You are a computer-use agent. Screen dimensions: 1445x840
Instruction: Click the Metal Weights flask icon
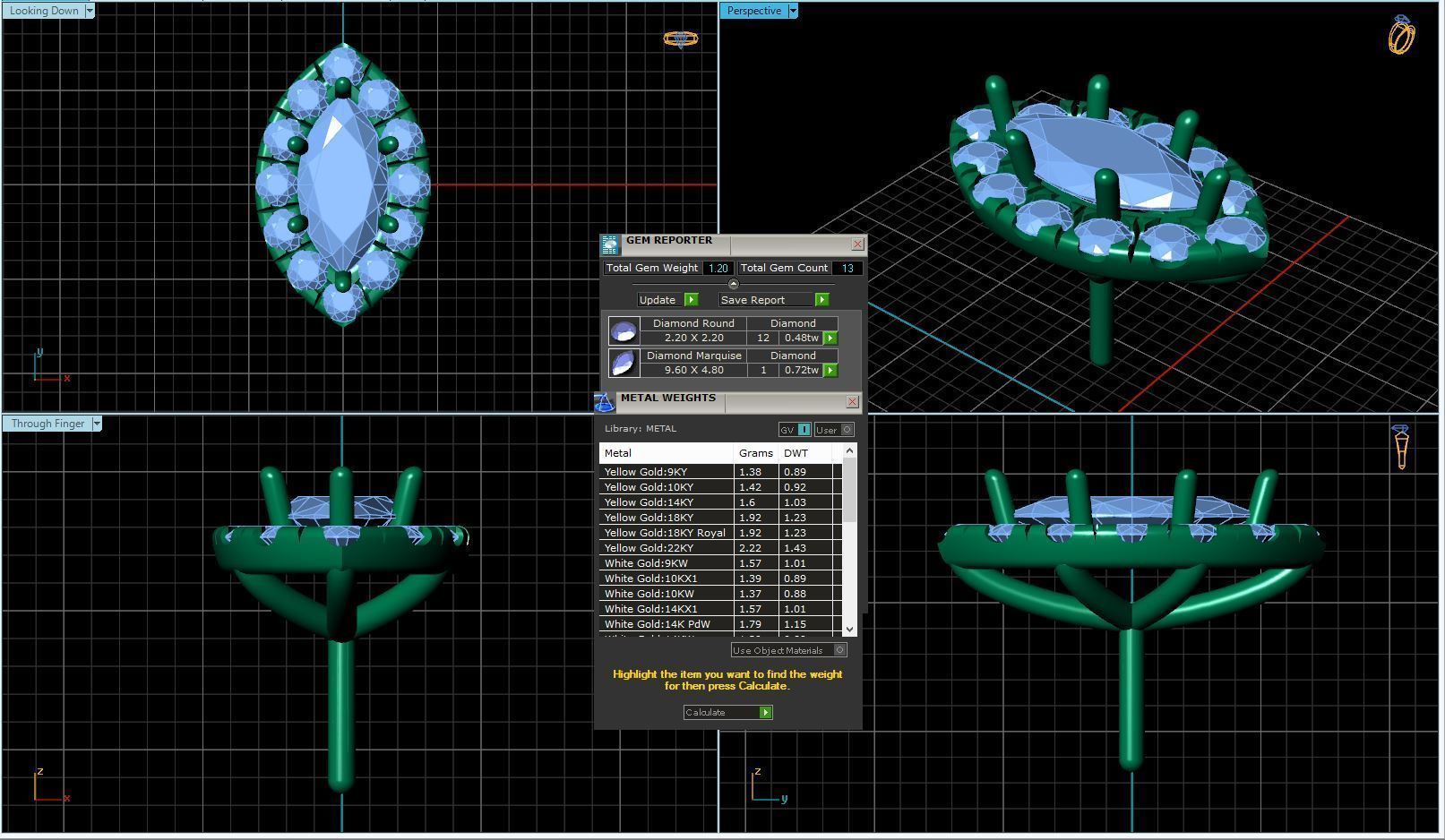point(605,402)
